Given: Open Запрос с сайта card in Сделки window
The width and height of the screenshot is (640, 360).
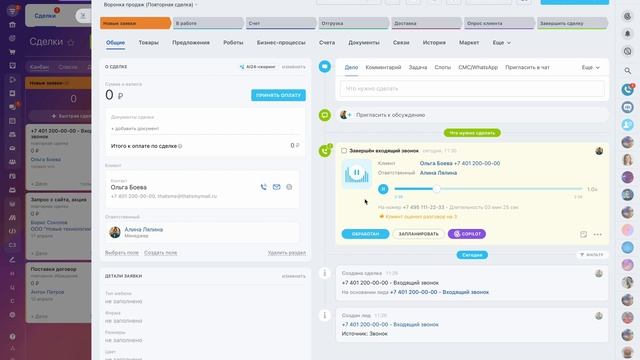Looking at the screenshot, I should 59,226.
